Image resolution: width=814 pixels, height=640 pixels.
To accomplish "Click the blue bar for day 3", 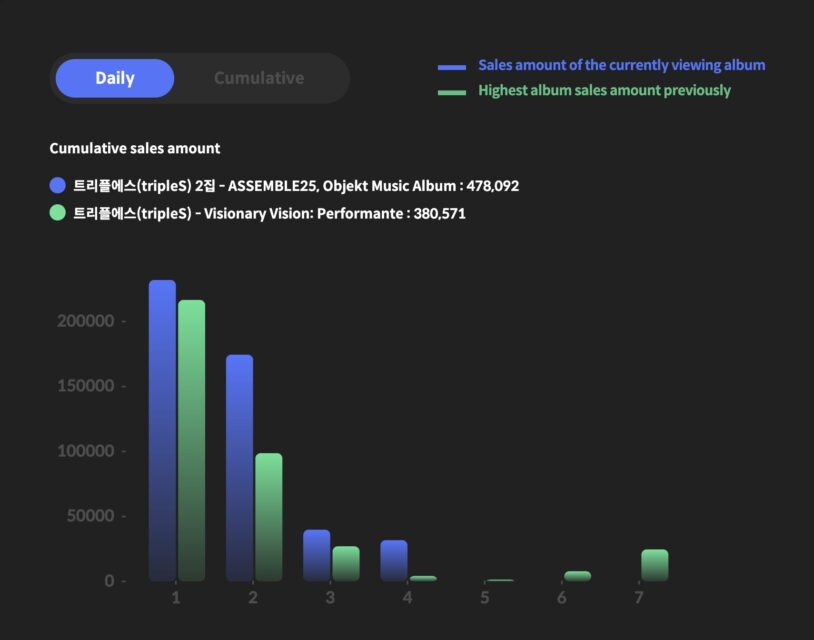I will [316, 555].
